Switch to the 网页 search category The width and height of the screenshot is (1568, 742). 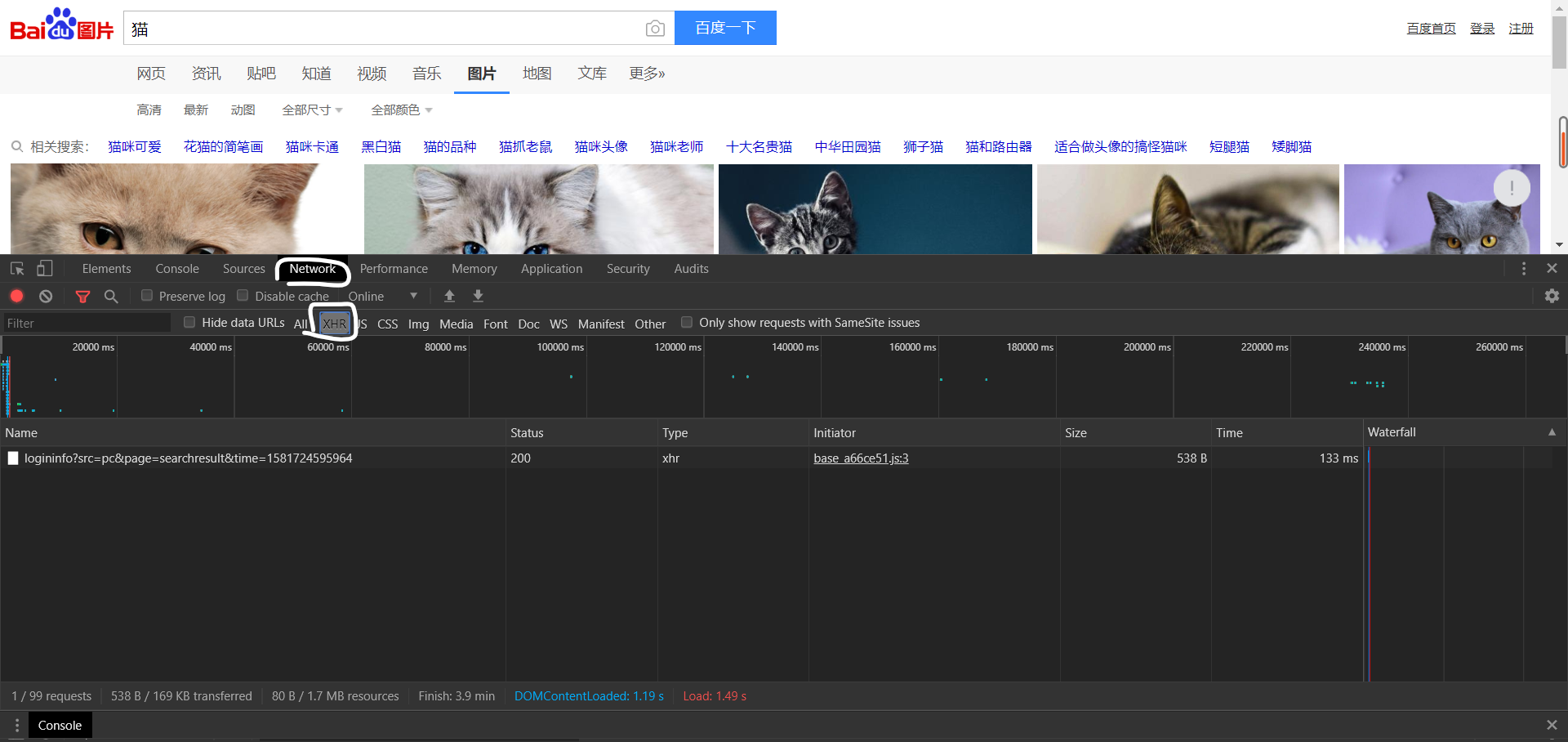(151, 74)
